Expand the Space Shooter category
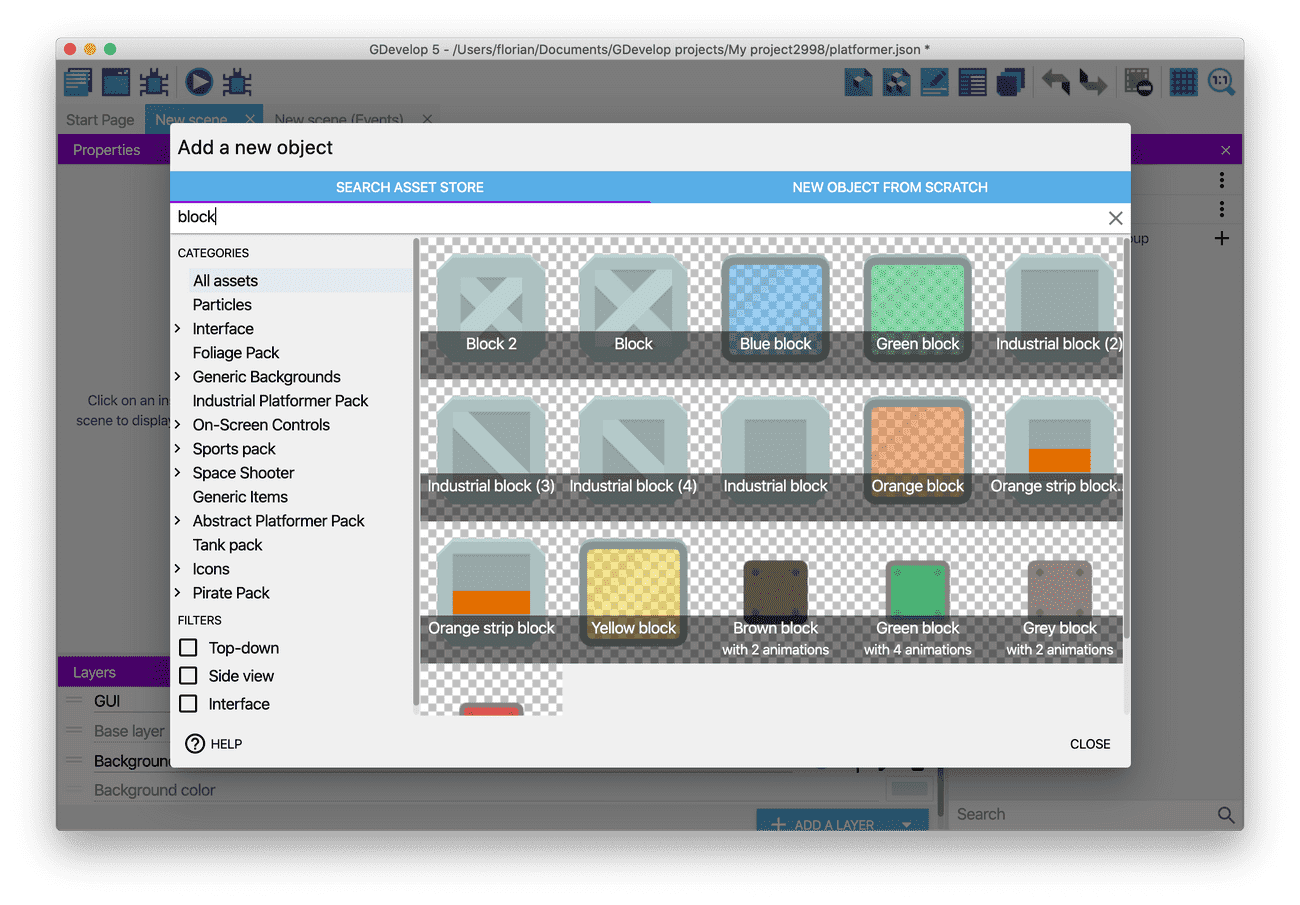Image resolution: width=1300 pixels, height=905 pixels. 178,473
